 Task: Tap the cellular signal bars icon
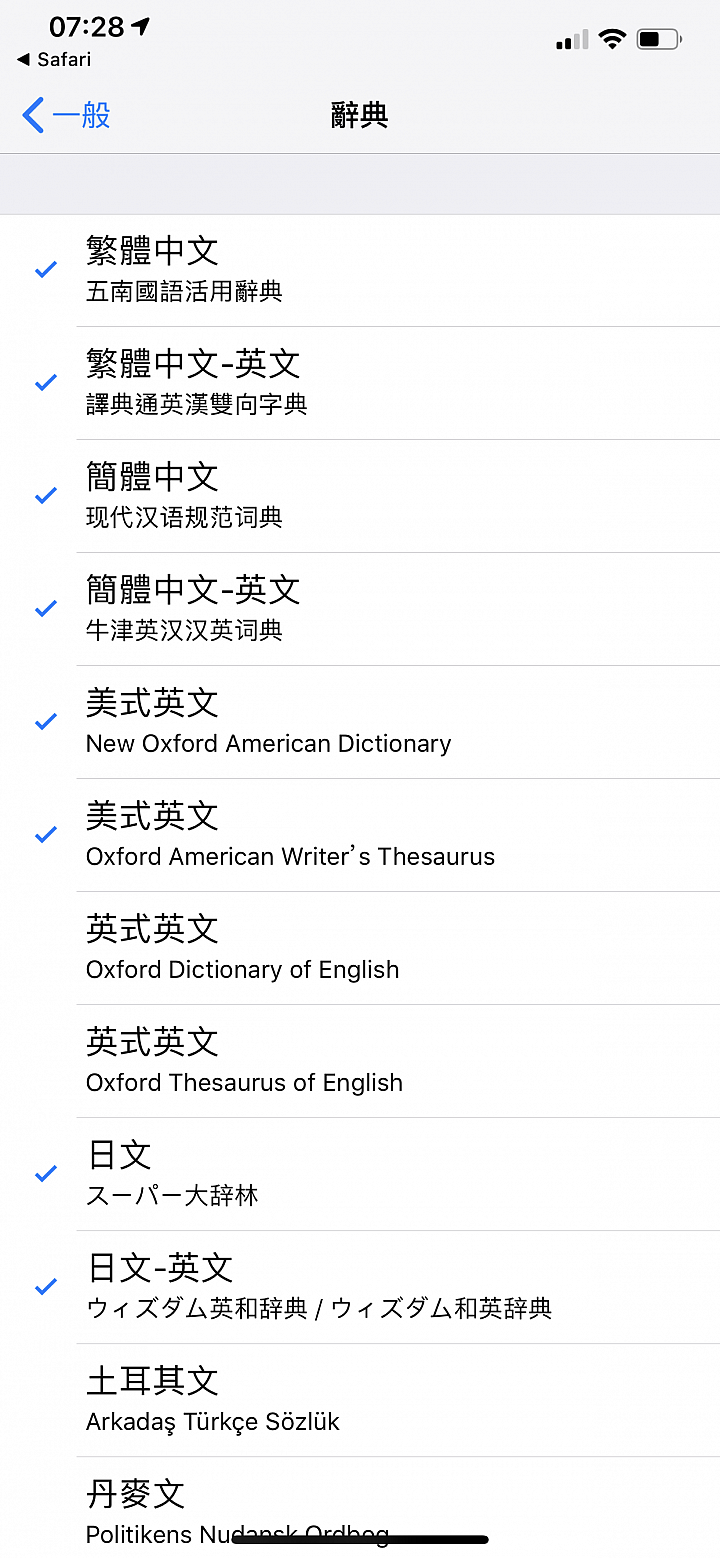click(572, 40)
